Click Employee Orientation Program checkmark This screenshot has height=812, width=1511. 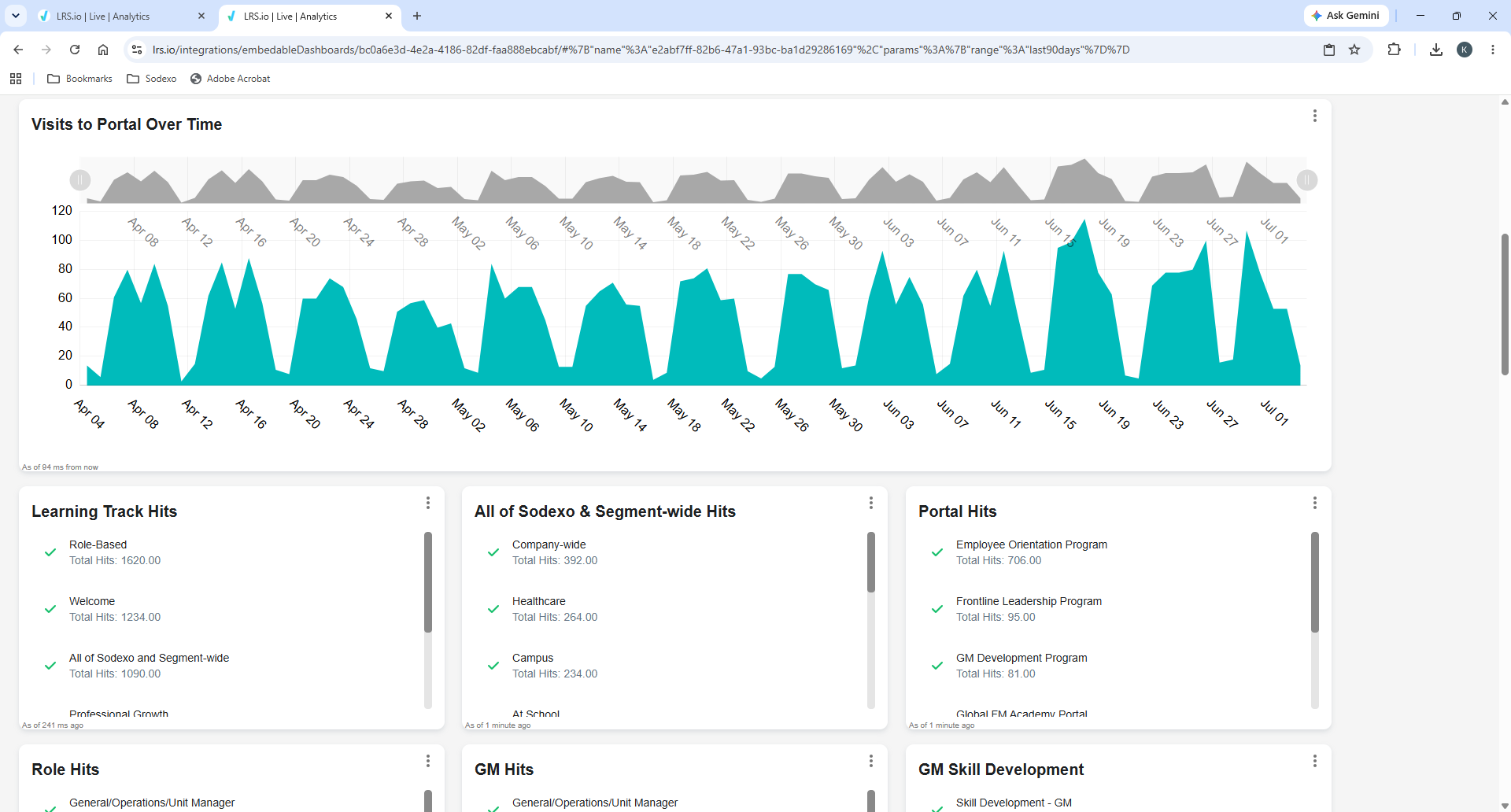937,552
